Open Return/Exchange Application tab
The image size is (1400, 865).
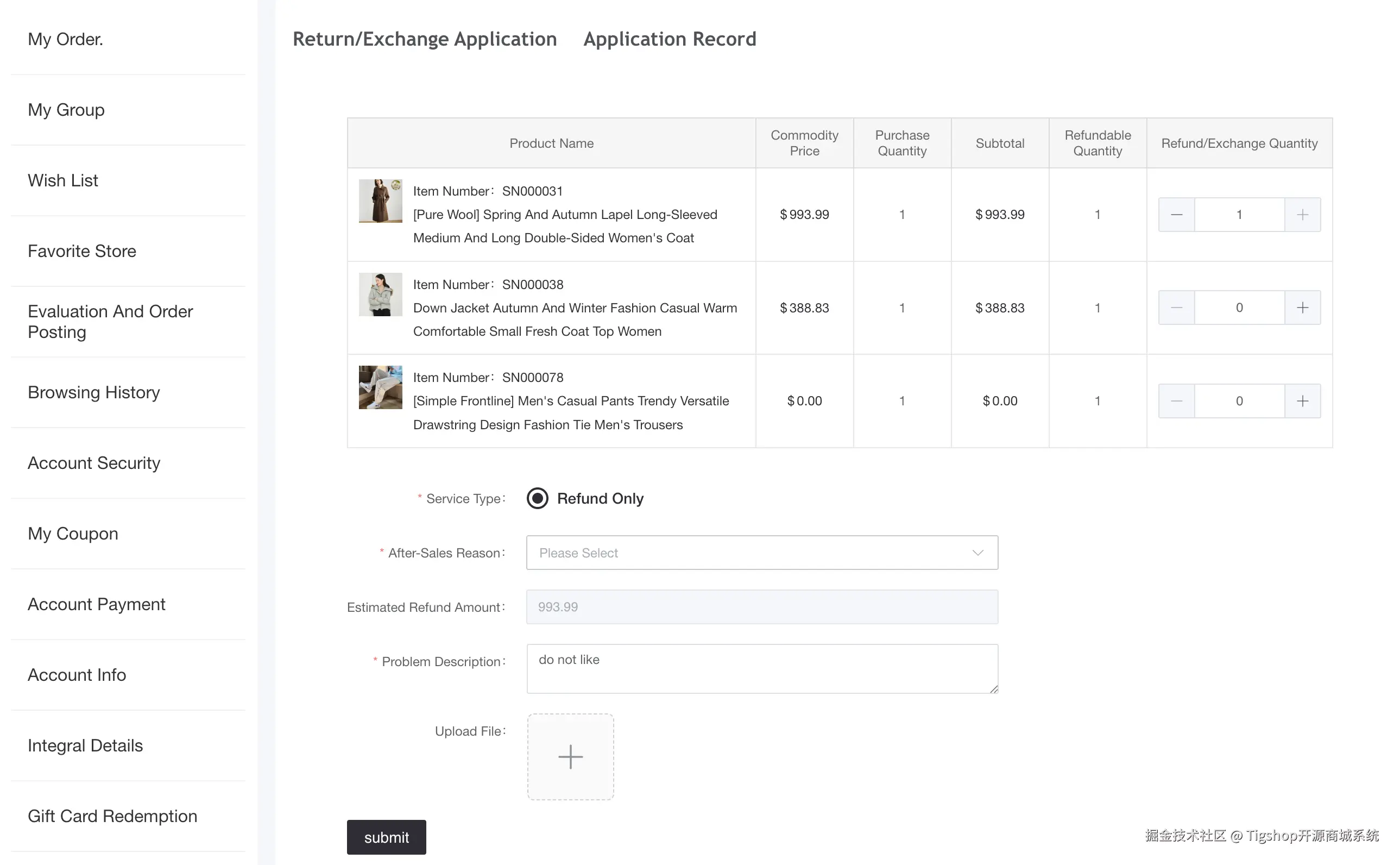click(x=424, y=39)
